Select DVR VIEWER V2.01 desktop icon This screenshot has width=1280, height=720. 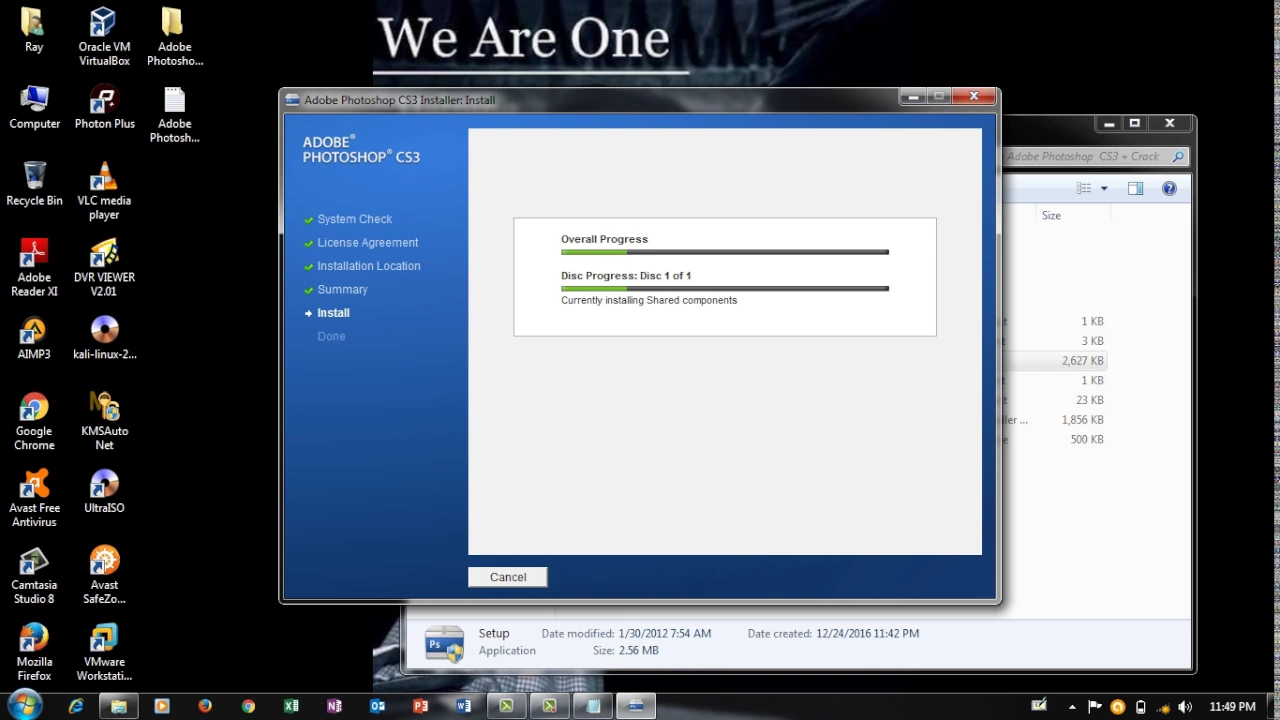(x=104, y=268)
